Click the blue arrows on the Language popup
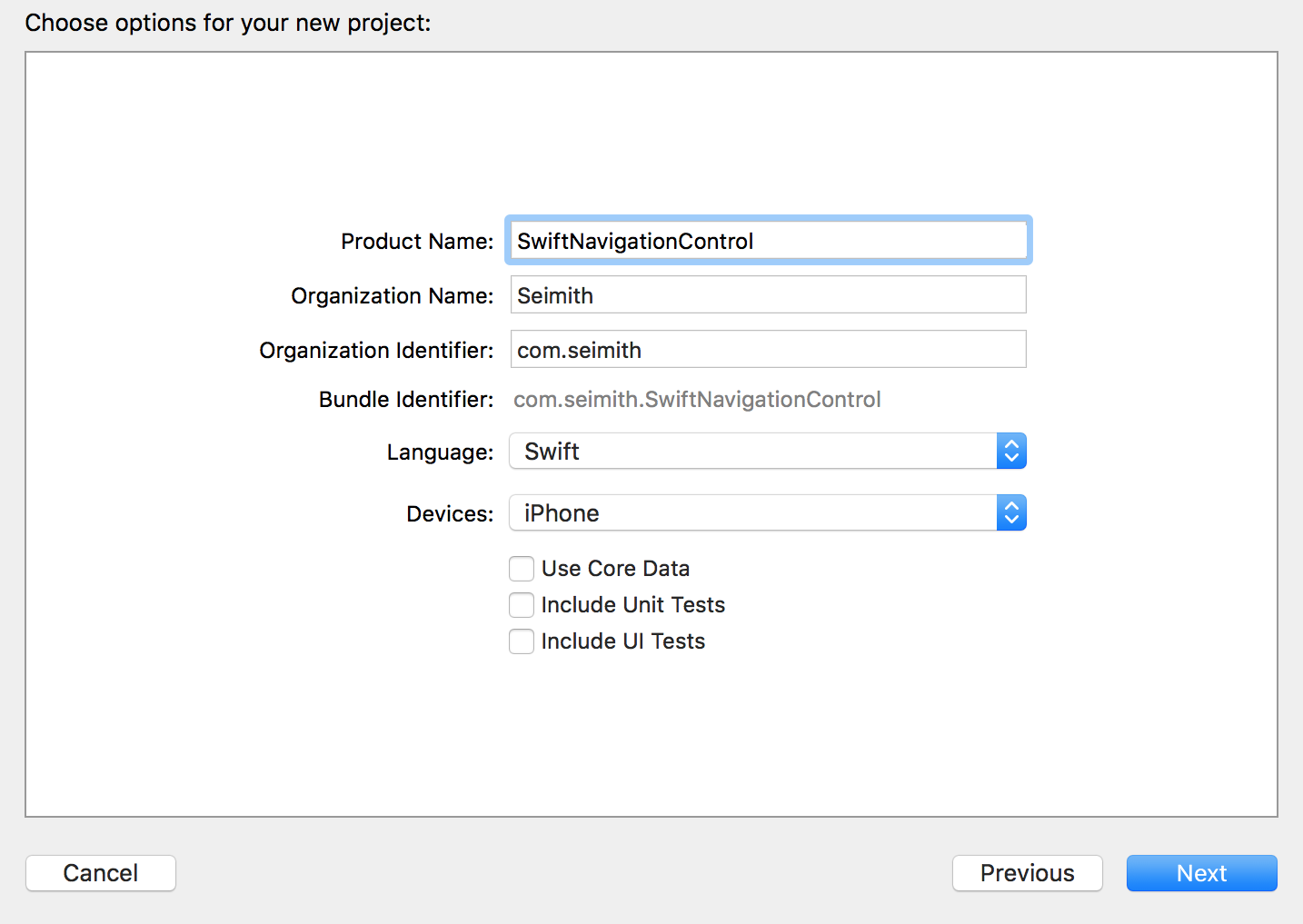1303x924 pixels. click(1011, 452)
